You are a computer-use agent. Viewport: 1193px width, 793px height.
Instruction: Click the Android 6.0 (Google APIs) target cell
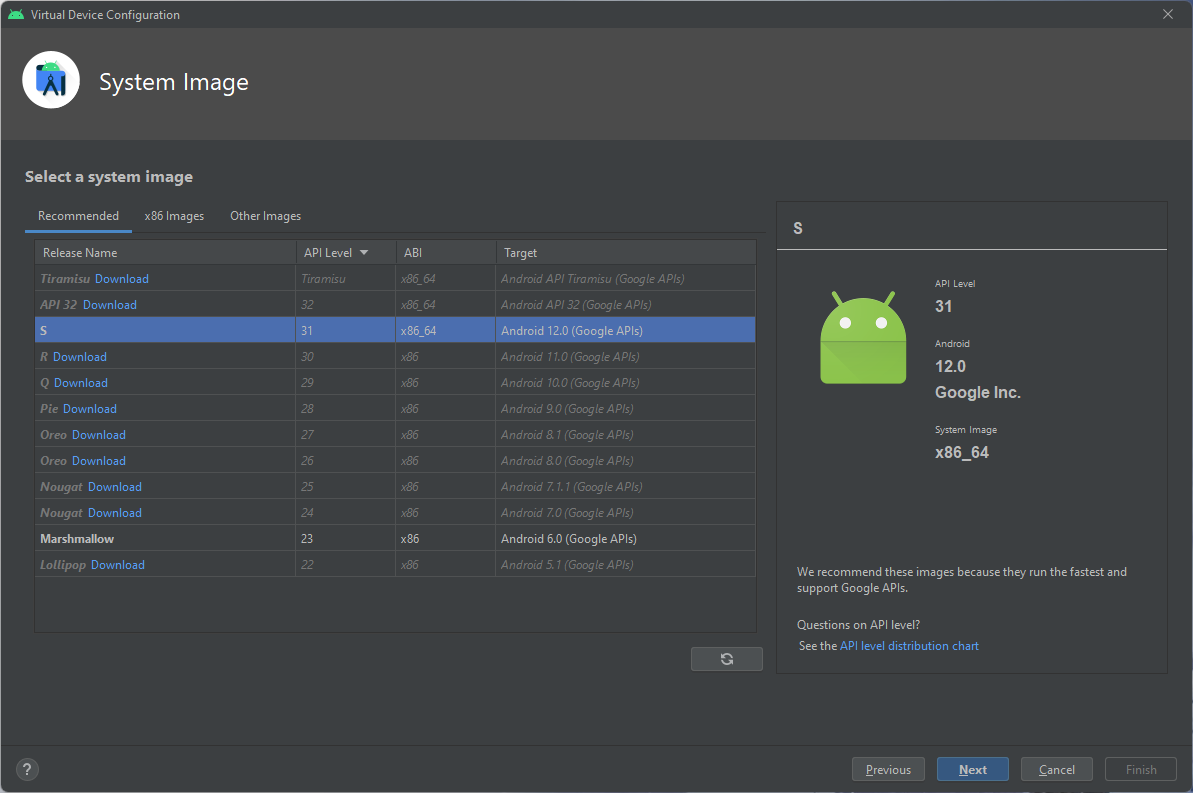point(625,539)
